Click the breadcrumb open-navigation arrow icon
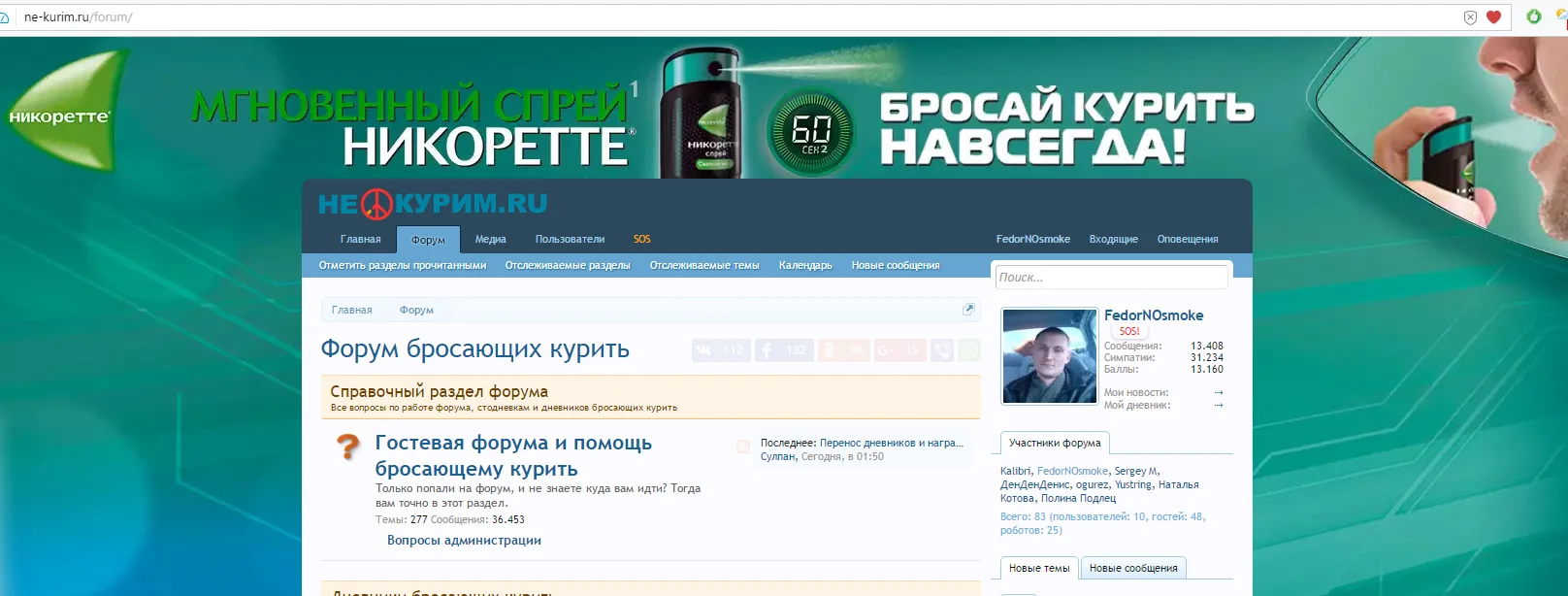 tap(968, 309)
